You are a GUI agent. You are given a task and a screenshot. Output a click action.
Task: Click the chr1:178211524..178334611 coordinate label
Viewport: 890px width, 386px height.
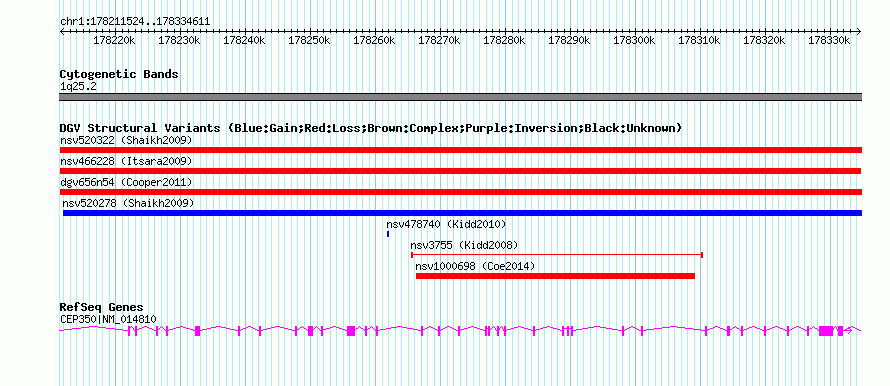tap(135, 22)
